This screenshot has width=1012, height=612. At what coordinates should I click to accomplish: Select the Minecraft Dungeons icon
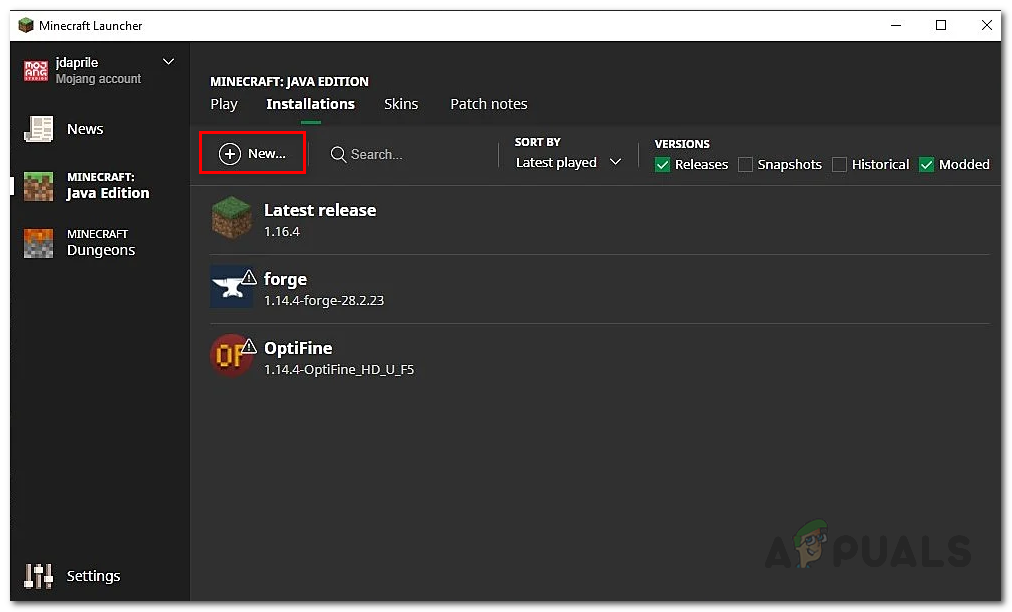pos(38,243)
